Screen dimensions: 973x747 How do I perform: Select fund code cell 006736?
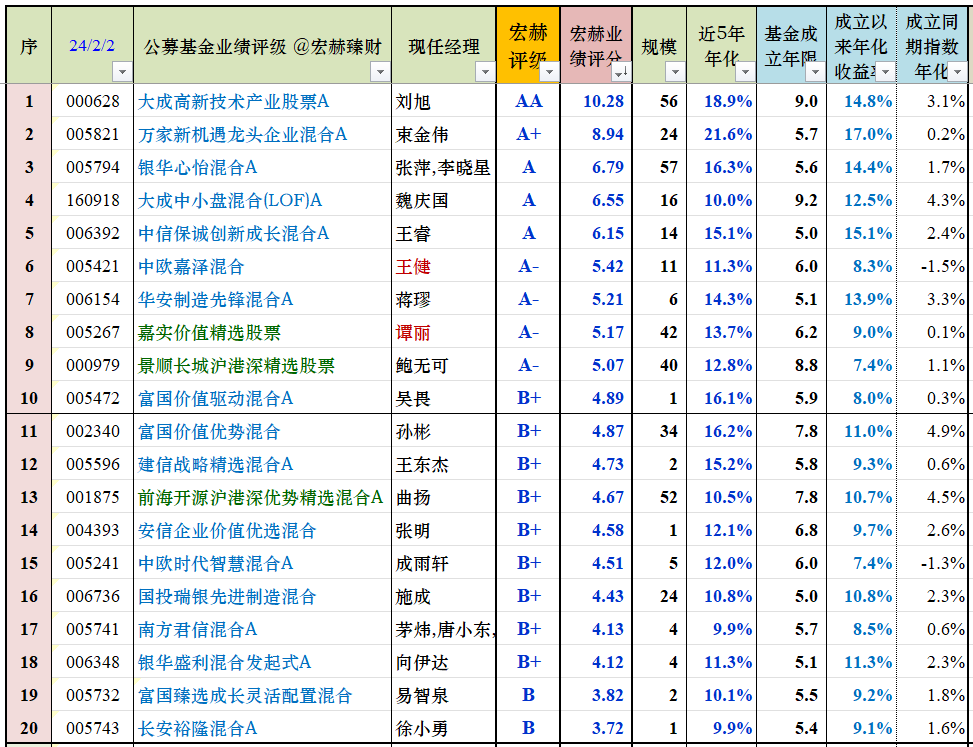[92, 596]
